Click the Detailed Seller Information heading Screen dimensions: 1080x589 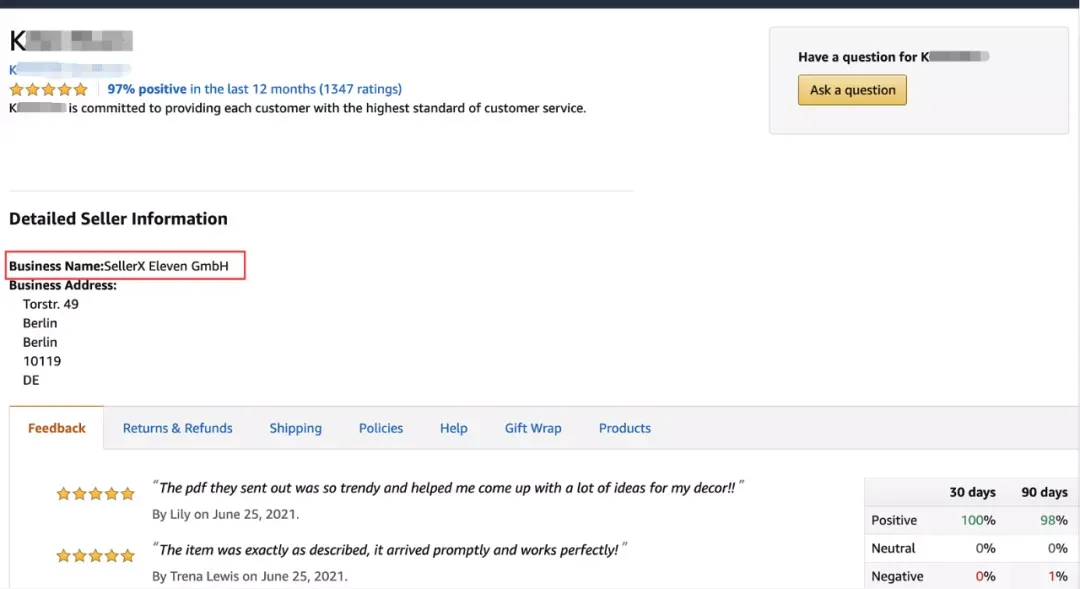(x=118, y=218)
